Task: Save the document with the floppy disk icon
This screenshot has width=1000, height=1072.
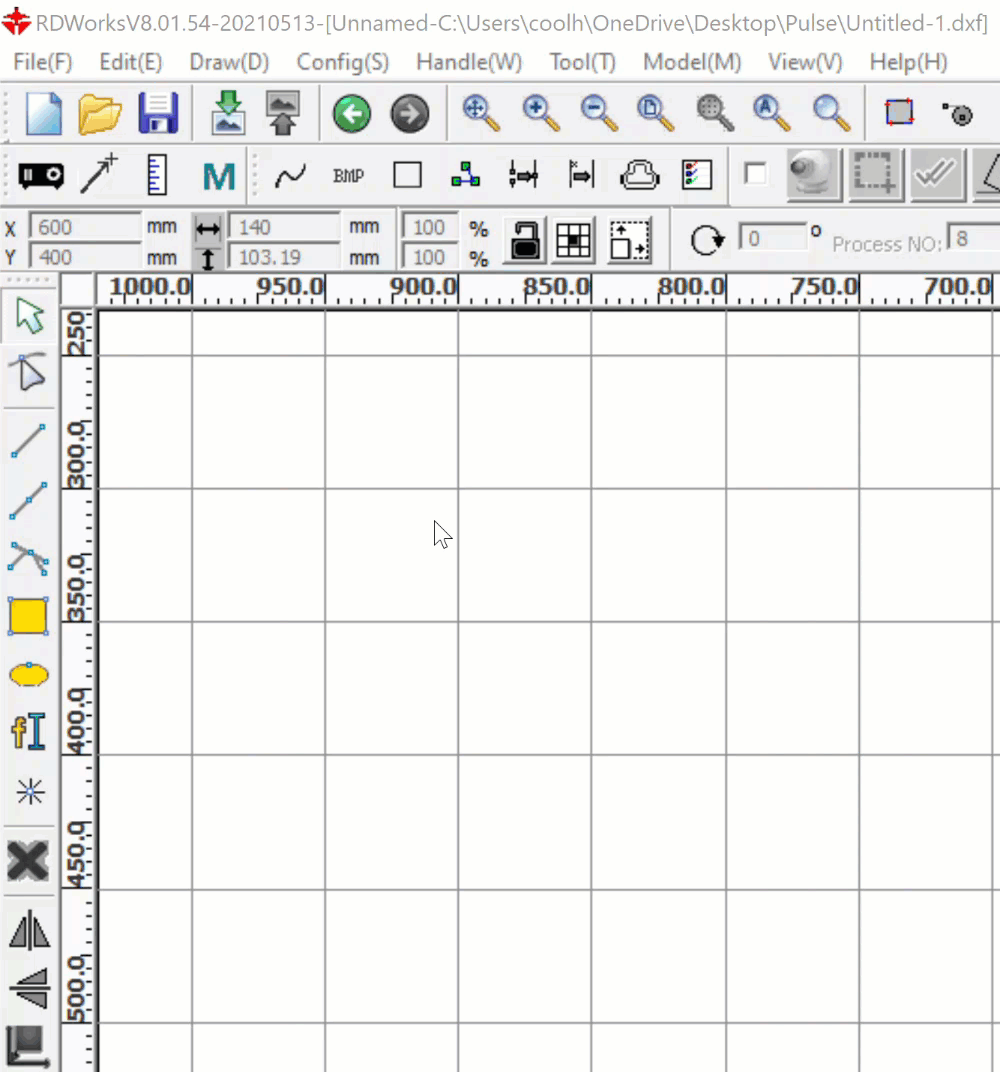Action: pos(158,113)
